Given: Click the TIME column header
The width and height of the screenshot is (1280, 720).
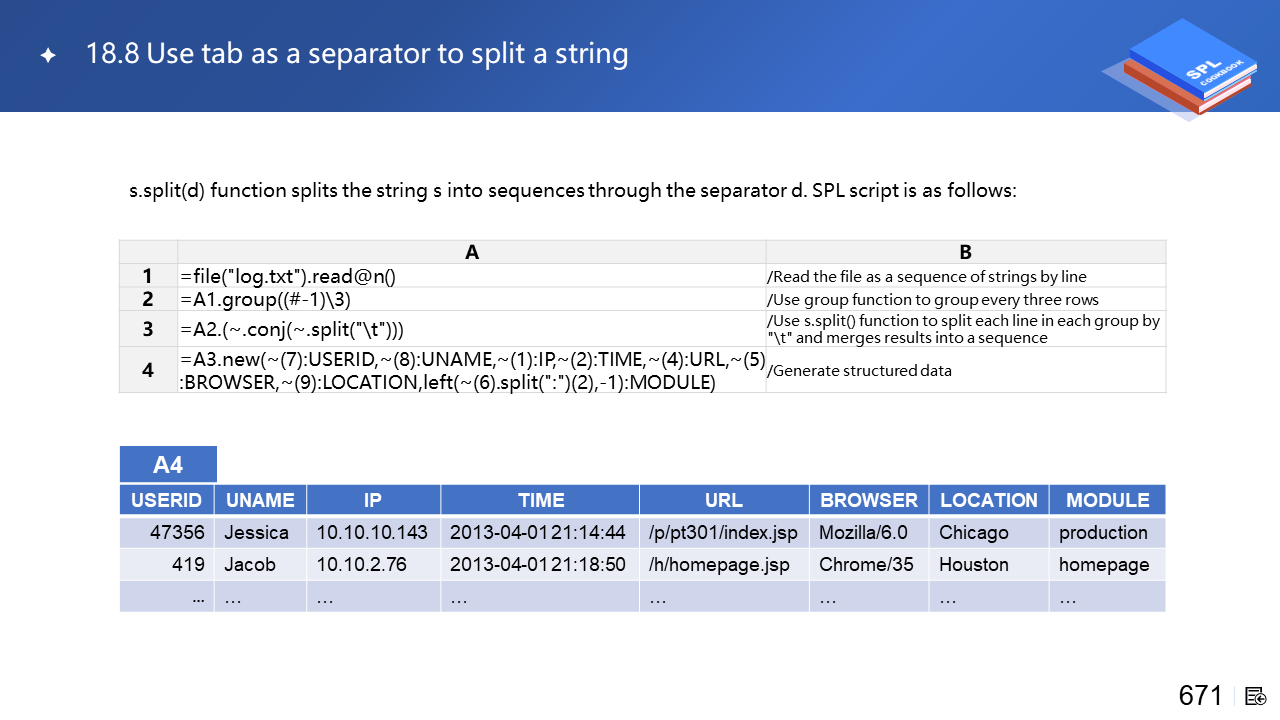Looking at the screenshot, I should pos(541,500).
